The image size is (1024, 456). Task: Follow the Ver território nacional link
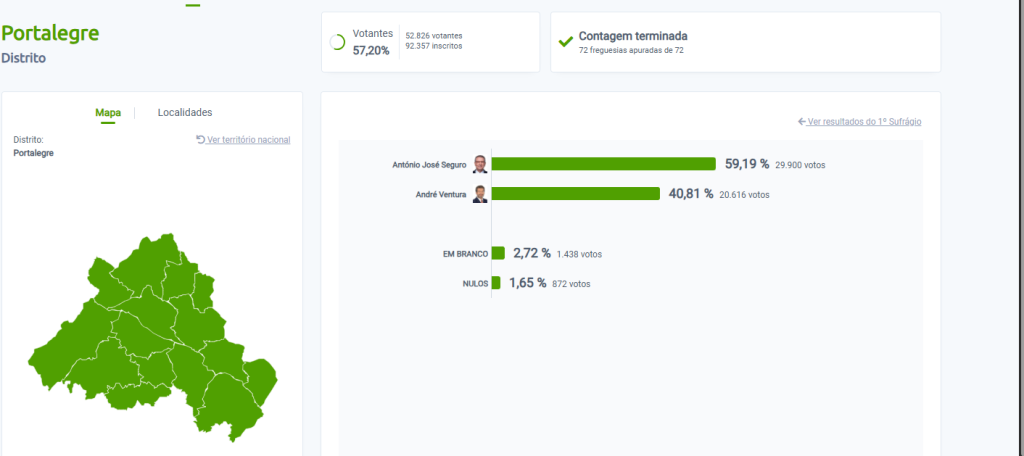pos(248,140)
